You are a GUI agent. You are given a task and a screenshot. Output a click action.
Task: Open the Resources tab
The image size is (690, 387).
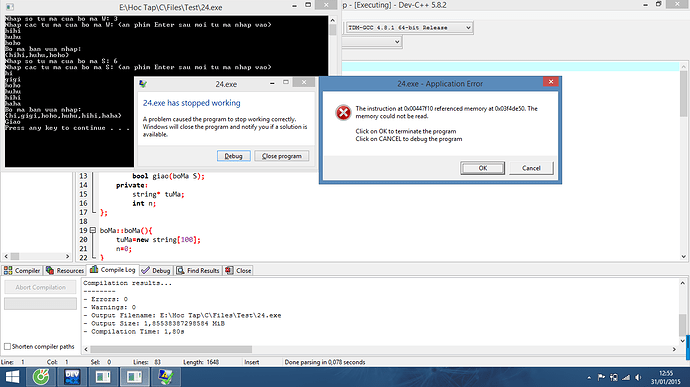click(x=65, y=270)
